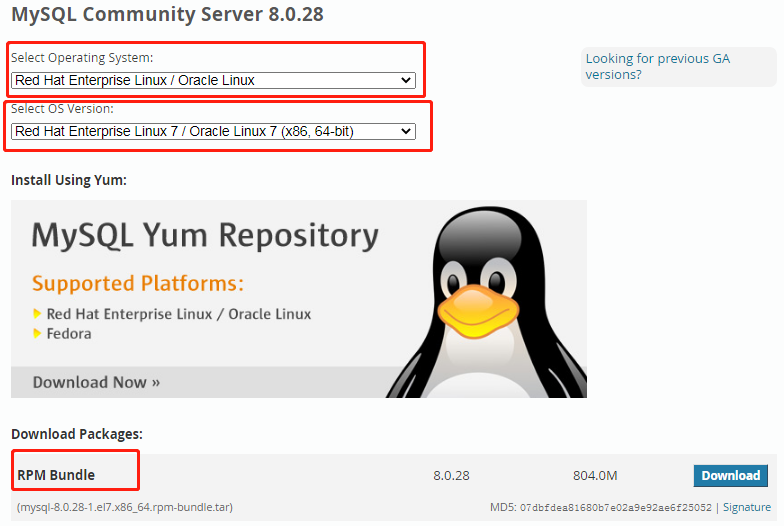Click the 'Select Operating System:' label
The width and height of the screenshot is (784, 526).
[x=82, y=58]
